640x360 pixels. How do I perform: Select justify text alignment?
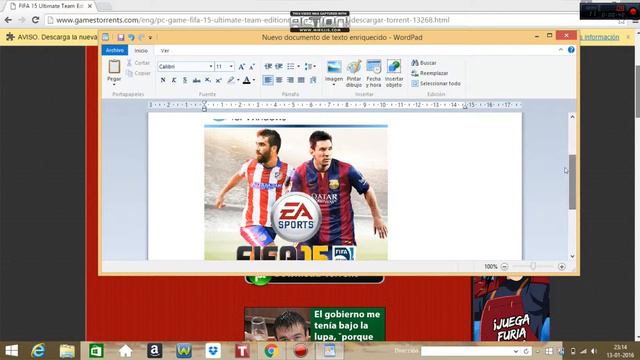[301, 80]
